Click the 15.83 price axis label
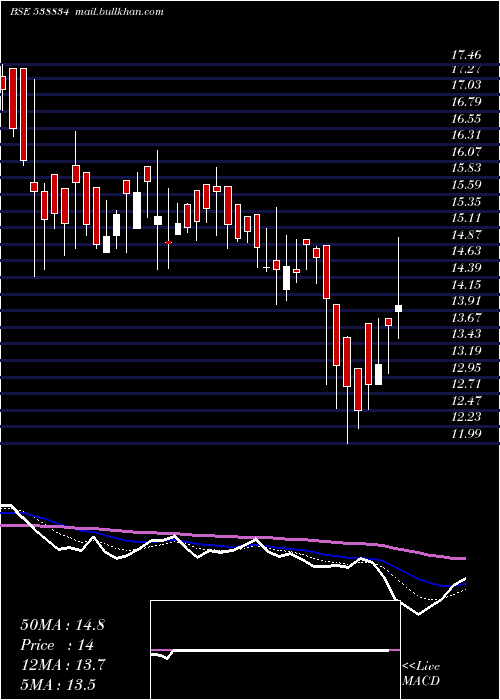The width and height of the screenshot is (500, 700). click(466, 168)
